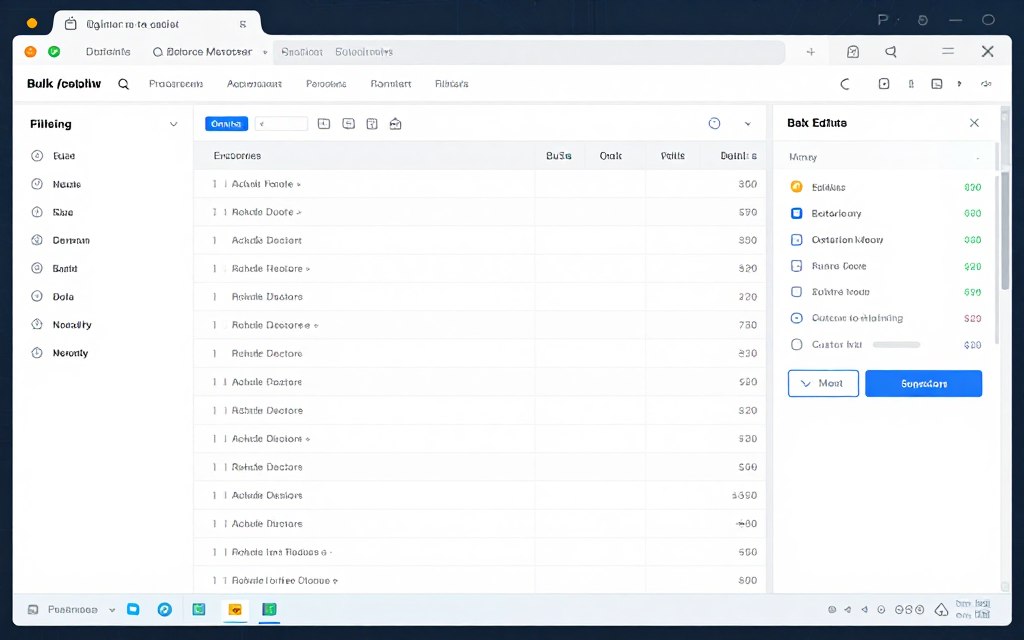Sort by the Eracorries column header
The image size is (1024, 640).
pos(237,156)
